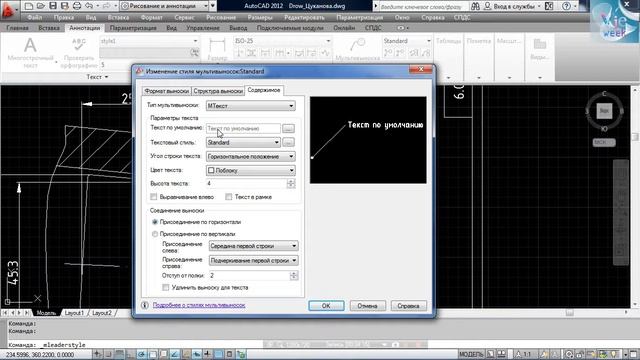Switch to Layout1 tab
This screenshot has width=640, height=360.
(74, 313)
